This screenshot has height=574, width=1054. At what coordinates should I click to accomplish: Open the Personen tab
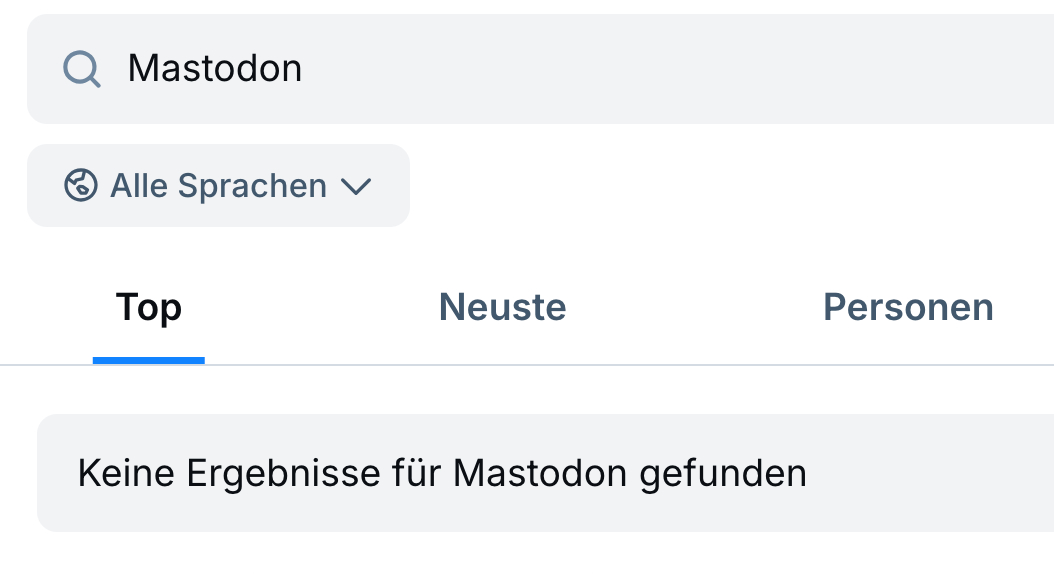[x=908, y=307]
